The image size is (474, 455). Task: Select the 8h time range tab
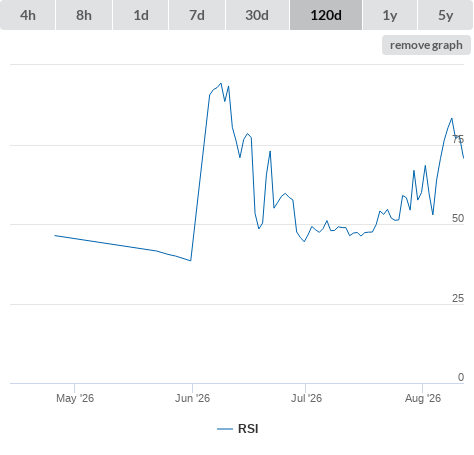click(x=84, y=15)
